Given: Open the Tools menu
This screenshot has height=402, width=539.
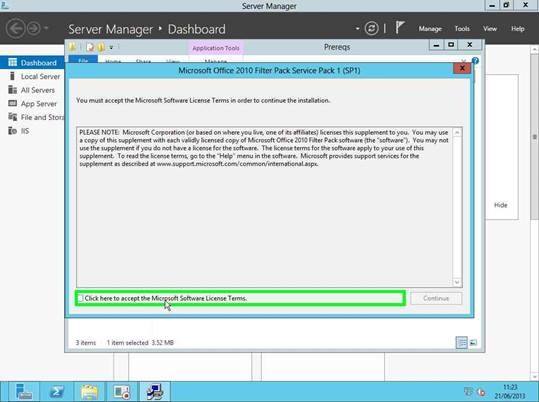Looking at the screenshot, I should pos(462,29).
